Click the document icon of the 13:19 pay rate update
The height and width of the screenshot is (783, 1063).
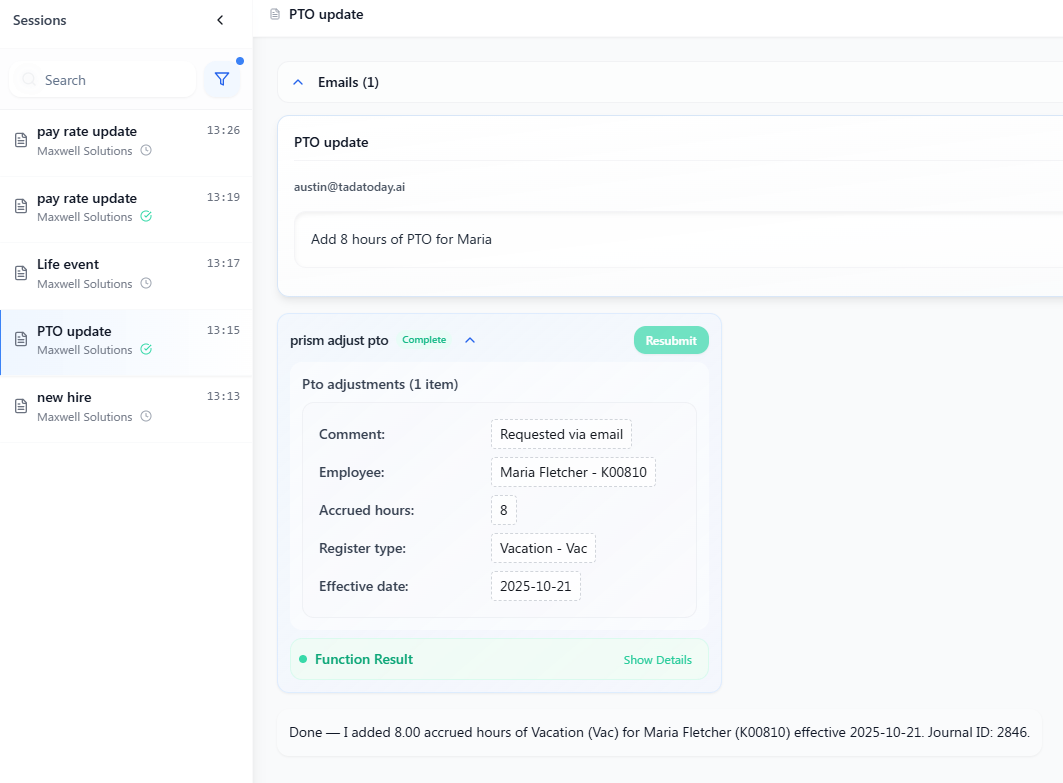coord(21,206)
